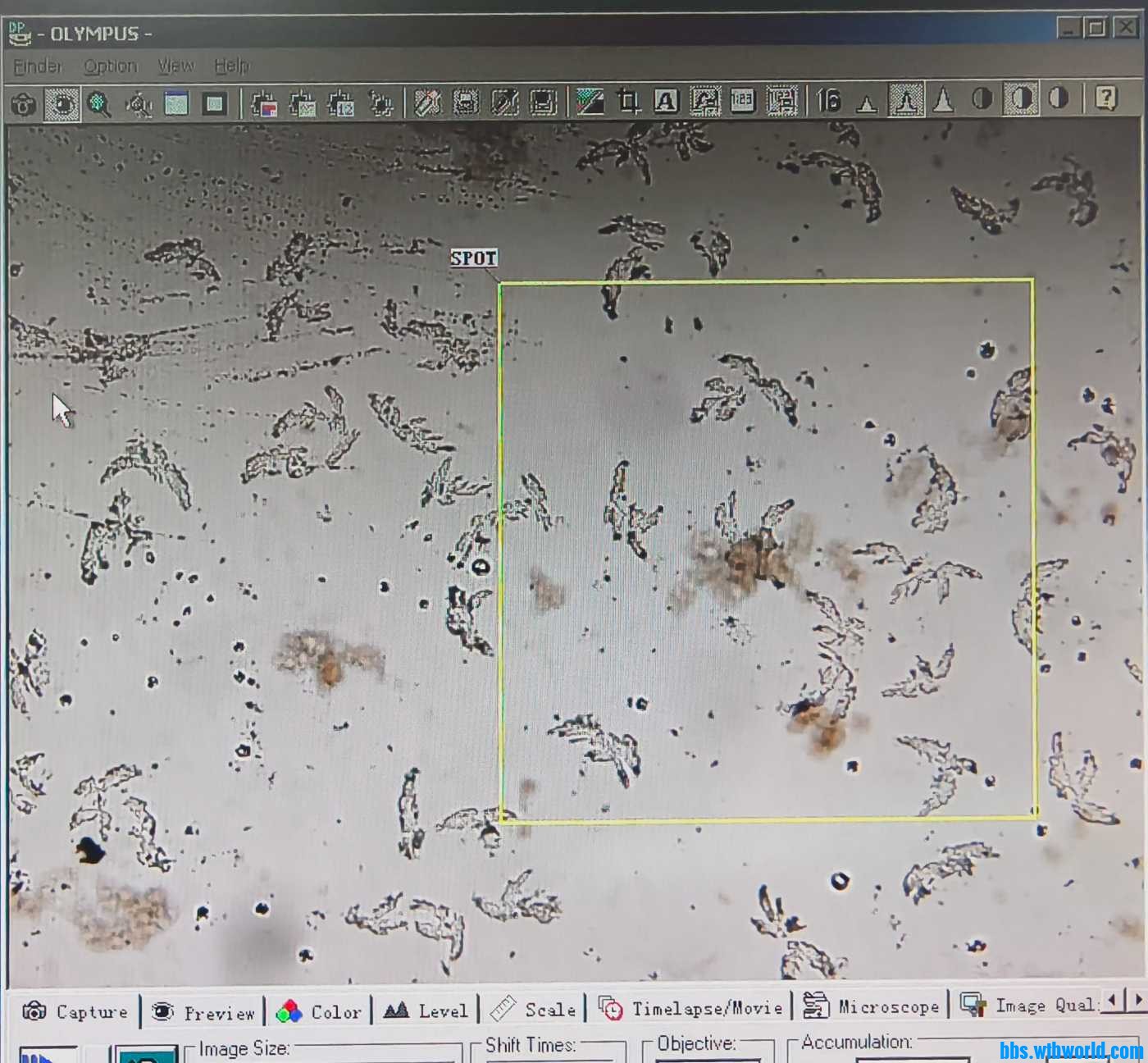Image resolution: width=1148 pixels, height=1063 pixels.
Task: Switch to the Scale tab
Action: click(533, 1010)
